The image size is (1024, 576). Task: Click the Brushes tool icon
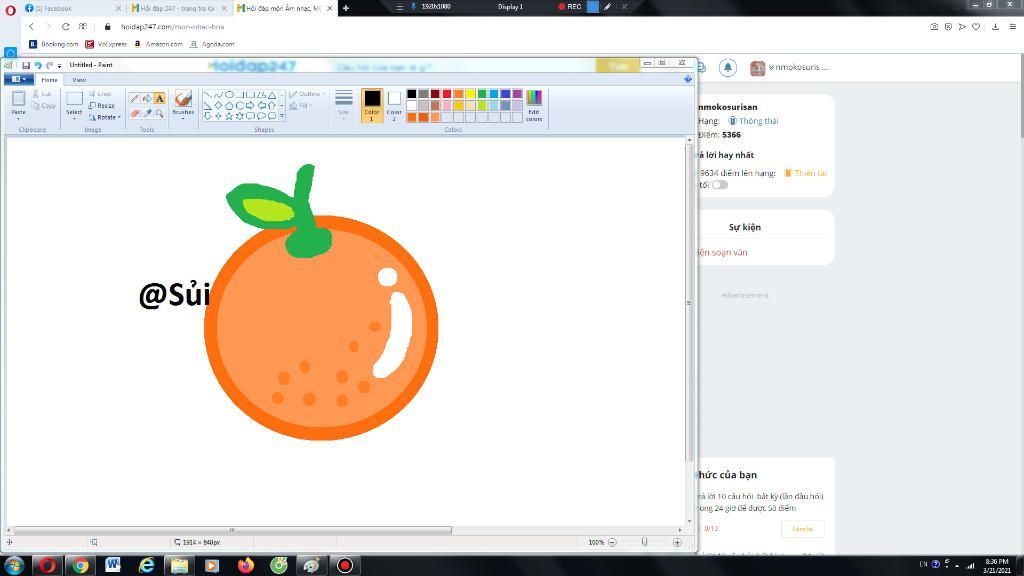183,99
